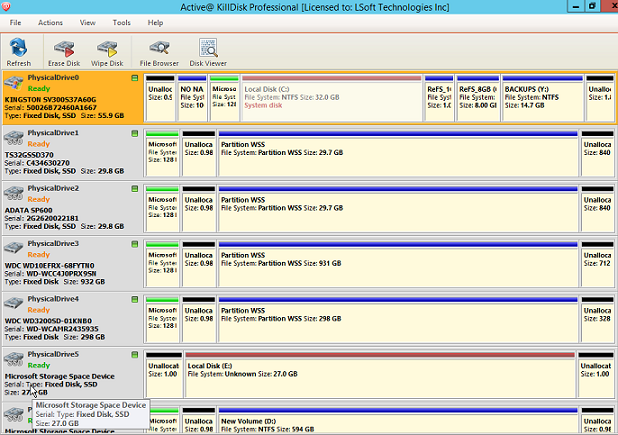Click the WDC WD3200SD-01KNB0 drive name
Screen dimensions: 618x435
[48, 321]
